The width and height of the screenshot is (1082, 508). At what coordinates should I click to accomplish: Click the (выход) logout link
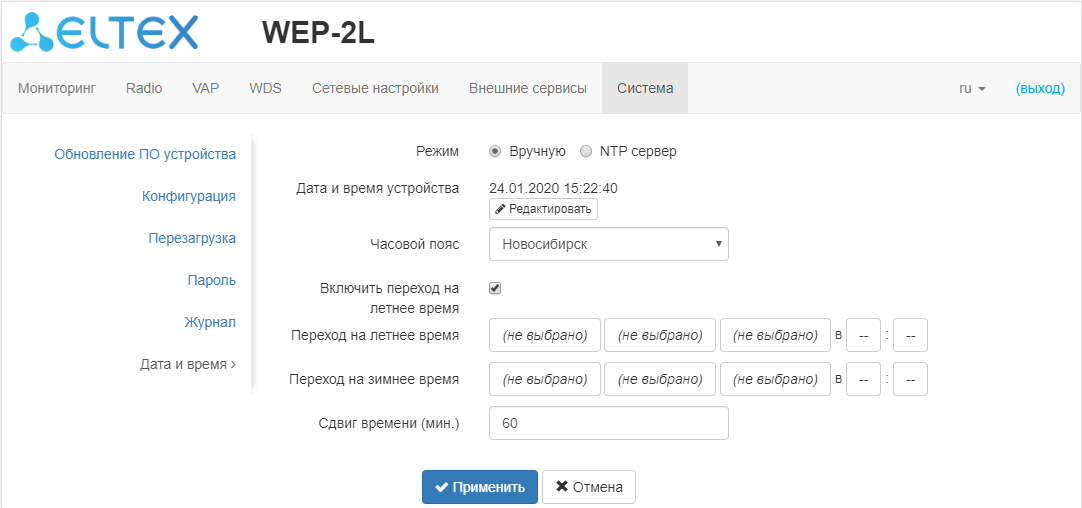click(x=1040, y=88)
